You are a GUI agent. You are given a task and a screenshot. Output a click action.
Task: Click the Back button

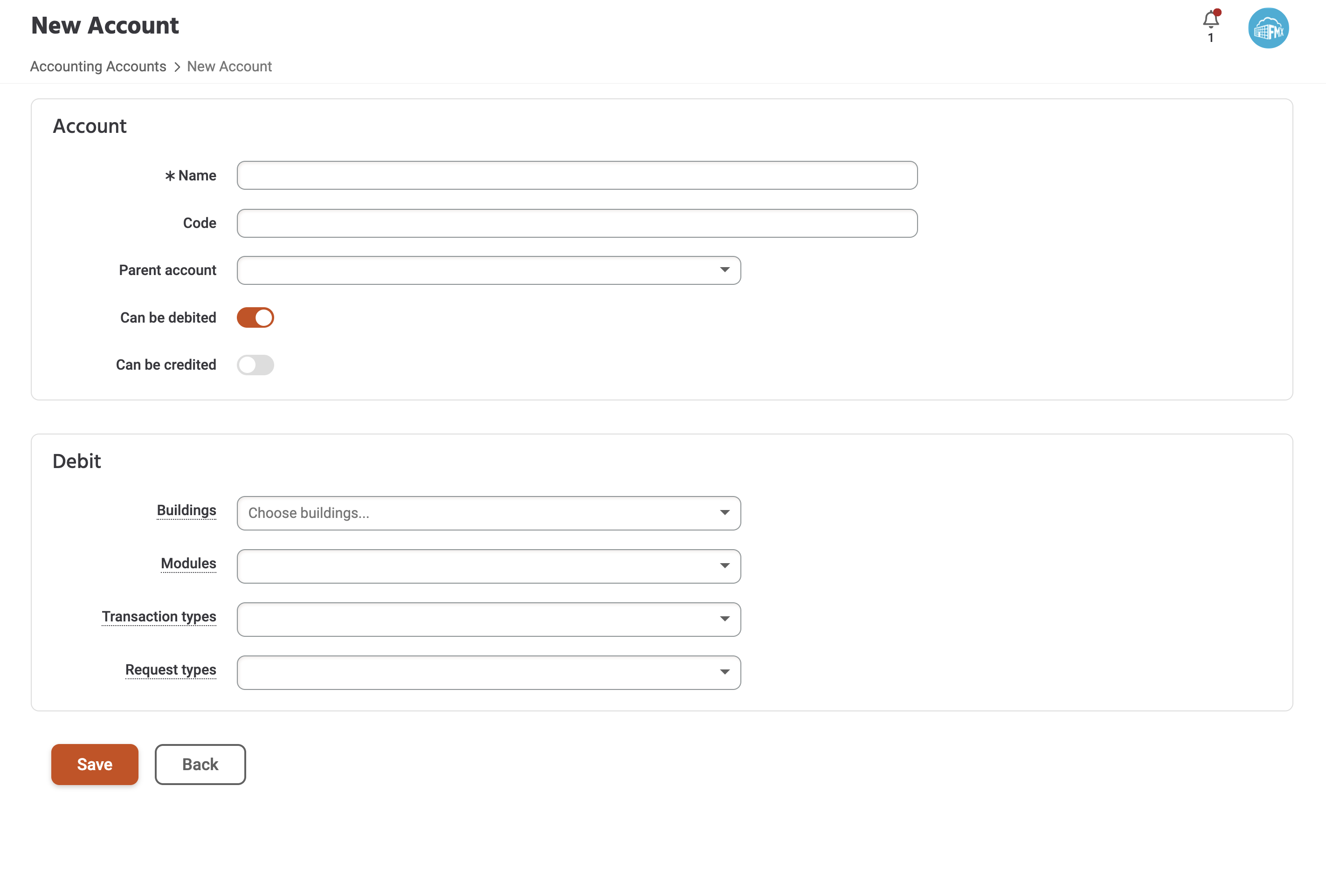pos(200,764)
